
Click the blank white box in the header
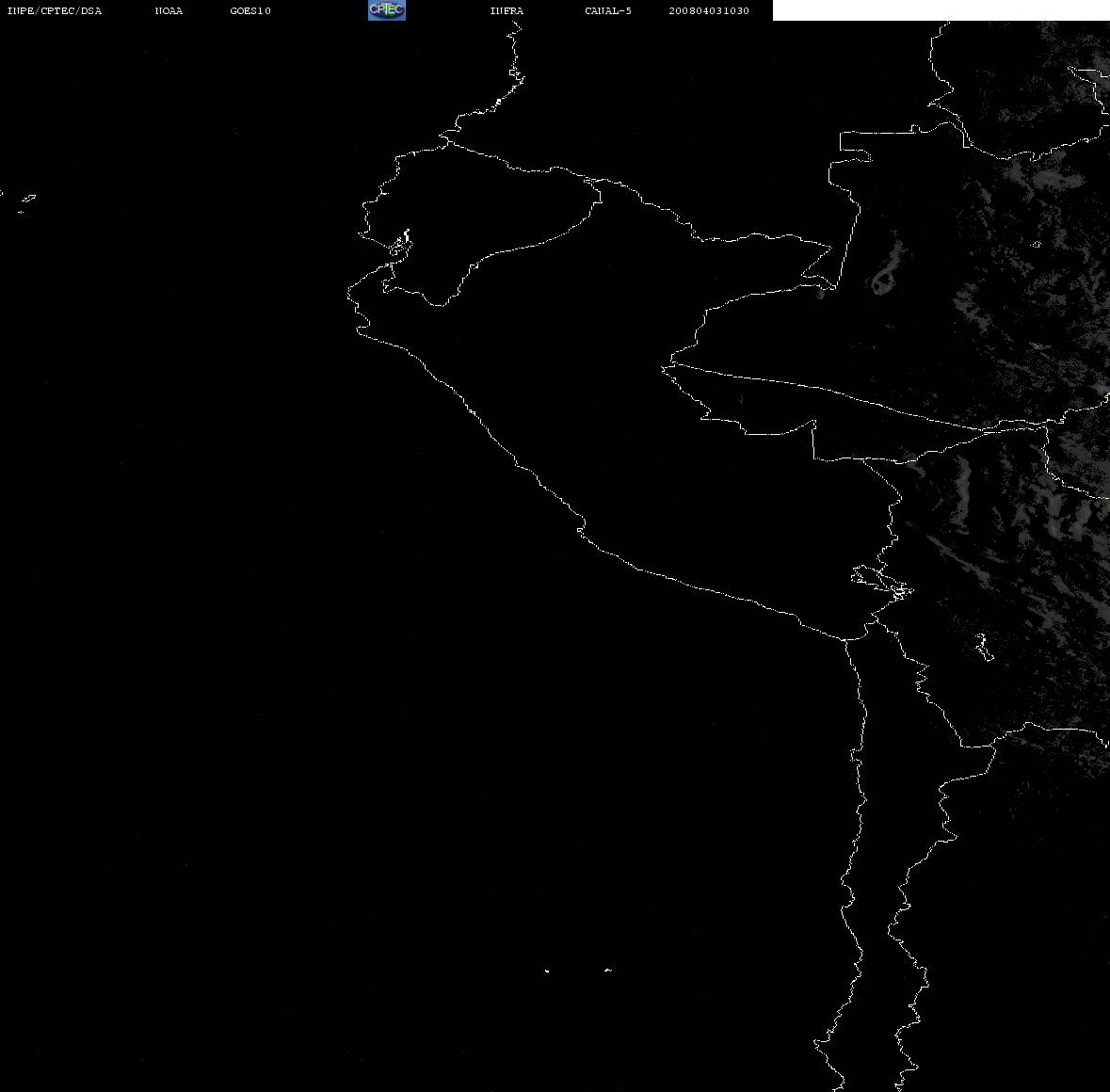941,10
